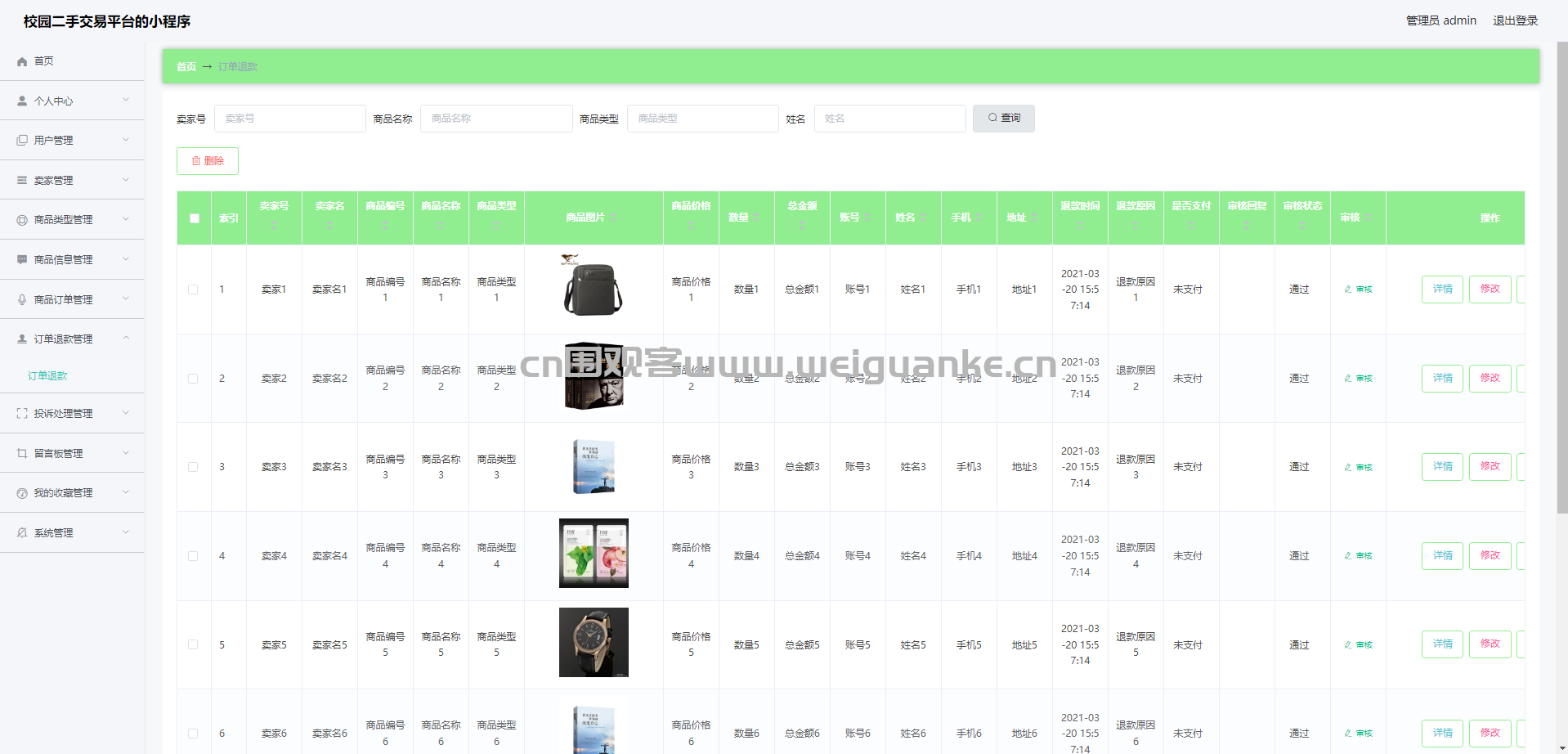
Task: Click the 删除 delete button
Action: [x=208, y=161]
